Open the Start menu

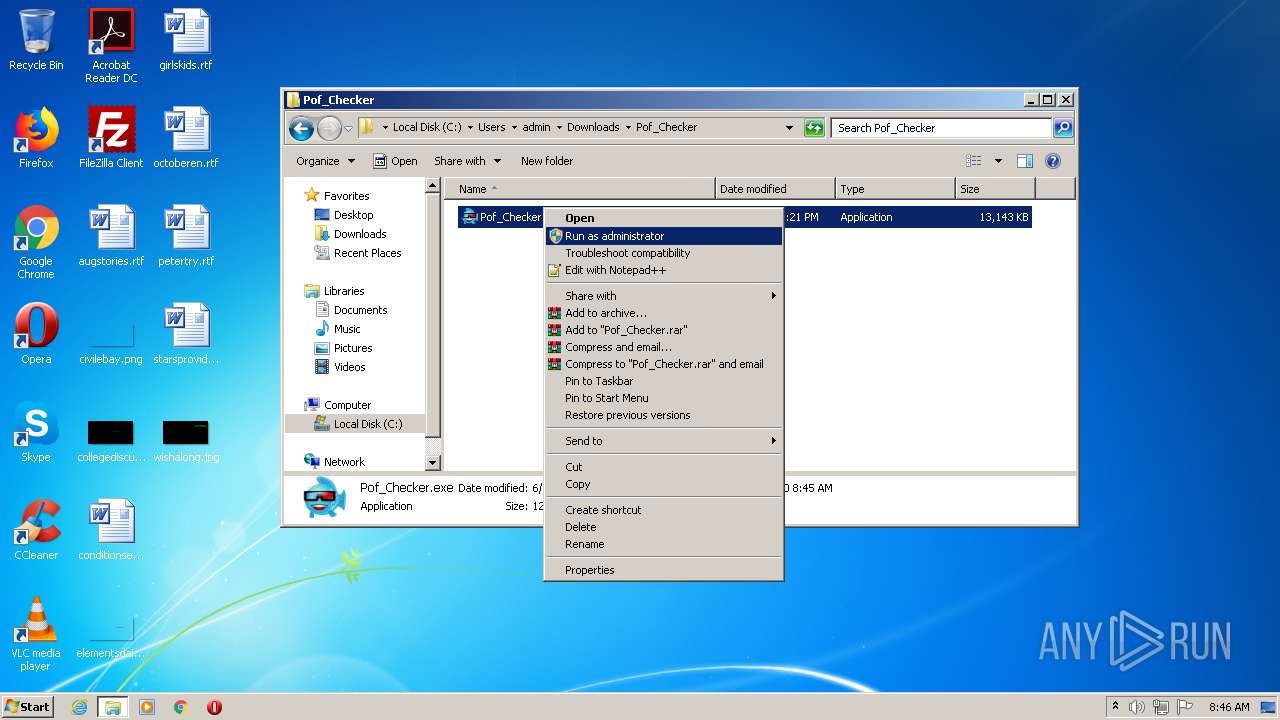tap(28, 707)
